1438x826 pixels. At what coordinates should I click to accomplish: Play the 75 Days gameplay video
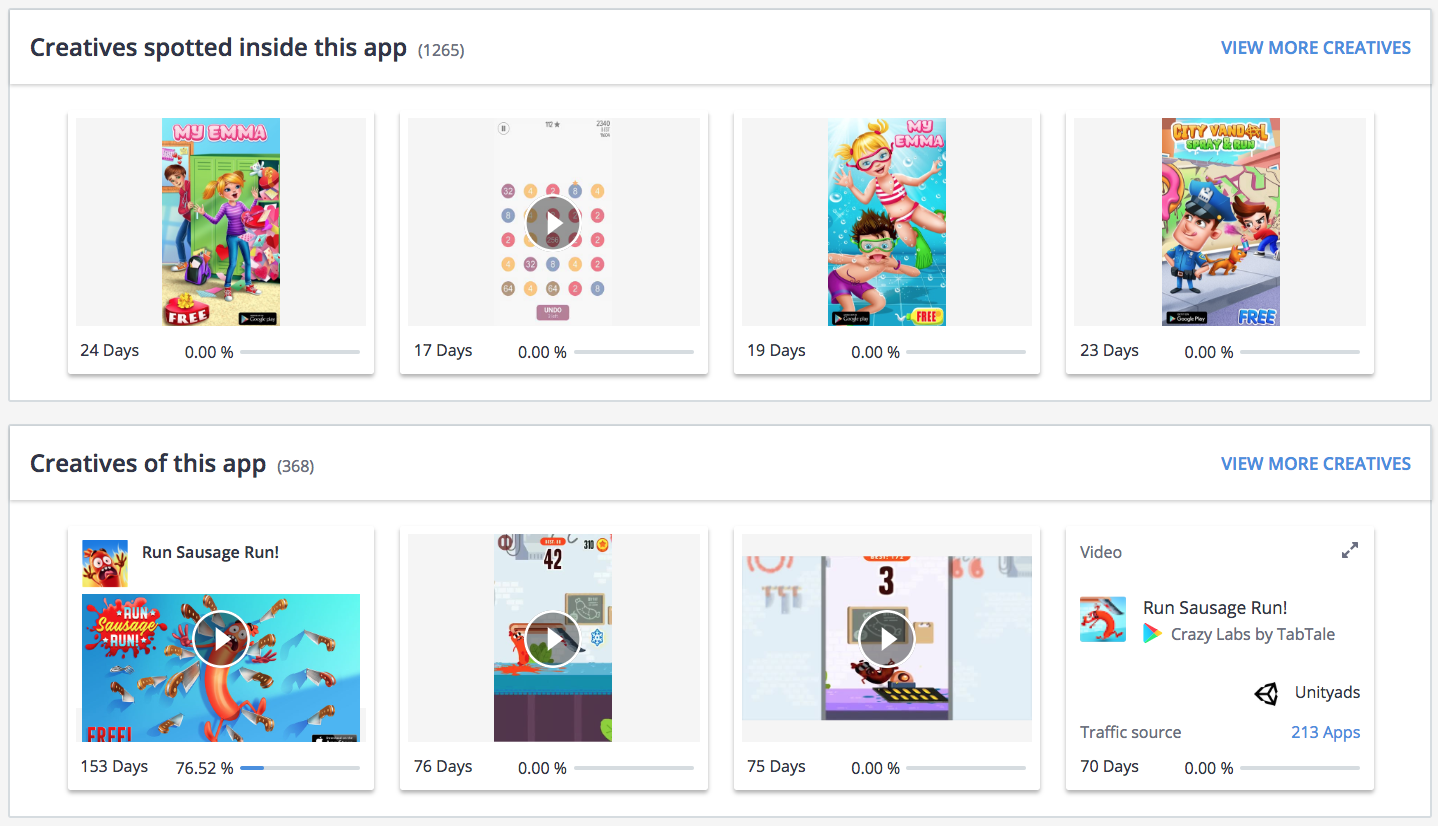coord(886,638)
